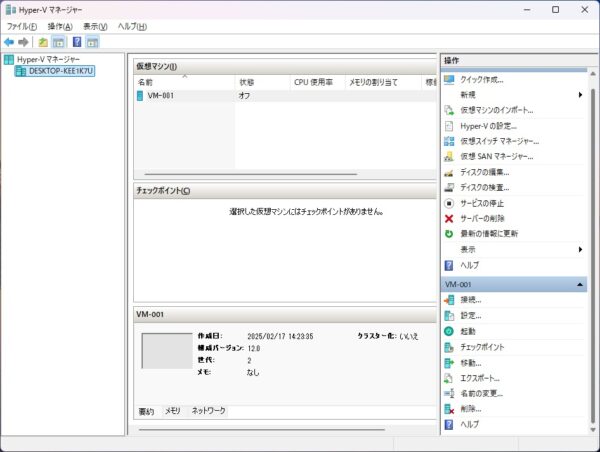Sort by メモリの割り当て column header

pos(383,82)
